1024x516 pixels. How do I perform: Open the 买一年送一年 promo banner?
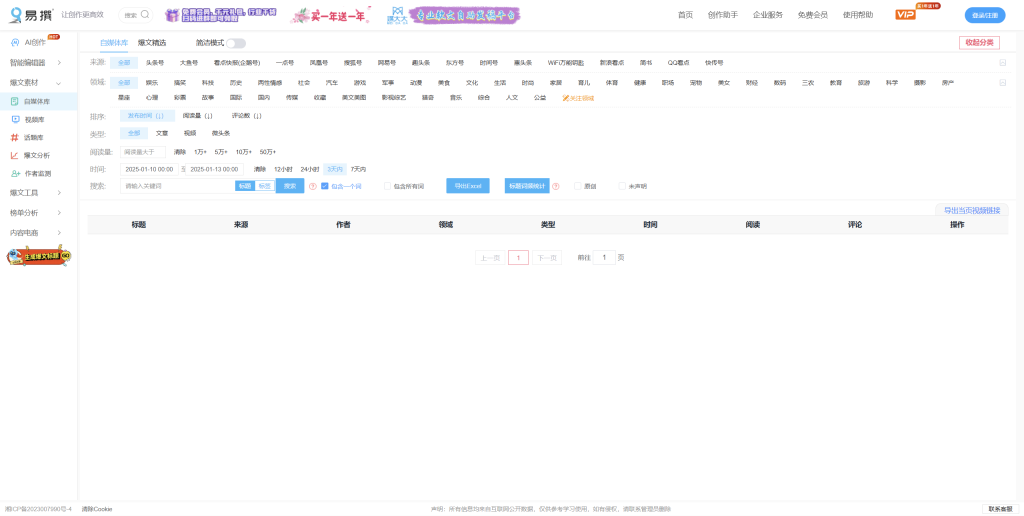(x=331, y=15)
